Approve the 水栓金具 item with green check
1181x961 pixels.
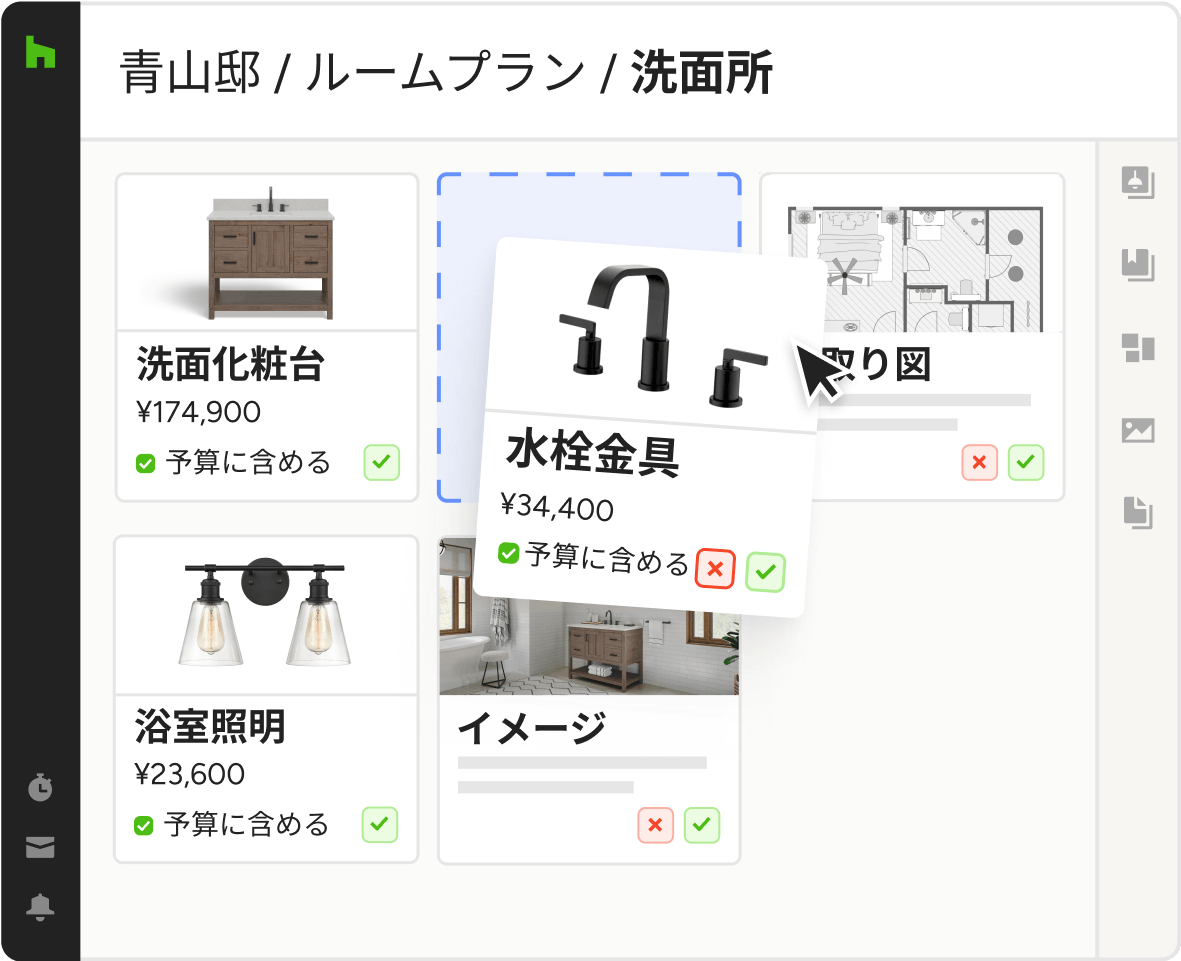[765, 572]
